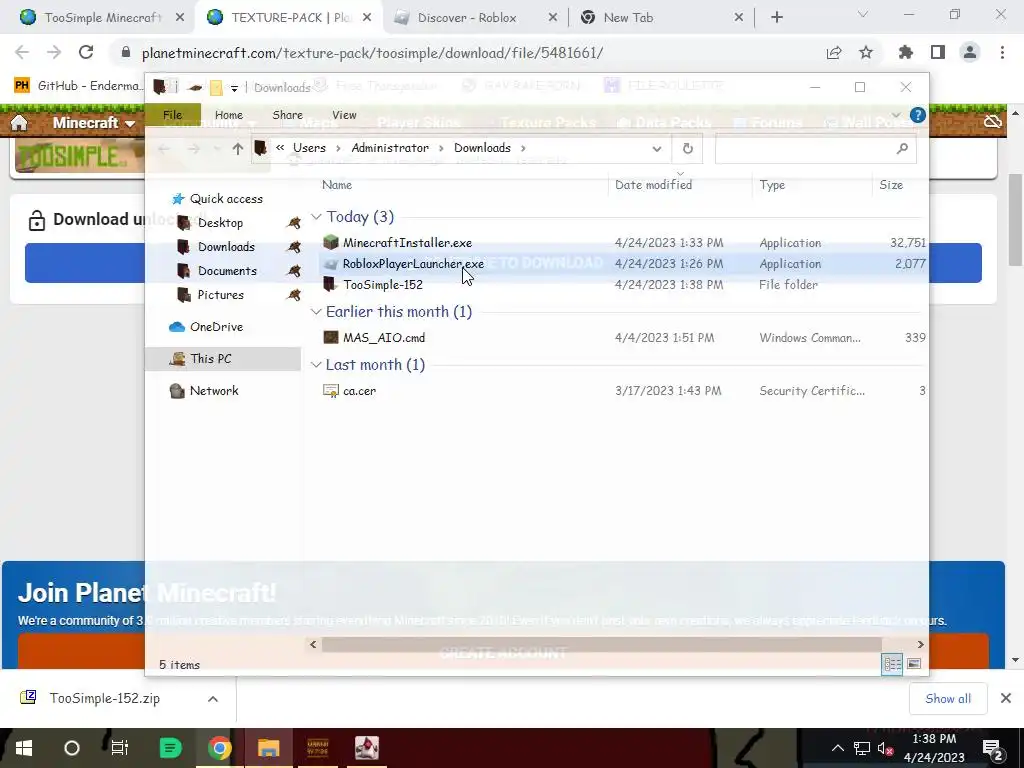The width and height of the screenshot is (1024, 768).
Task: Go up one folder level
Action: (x=238, y=149)
